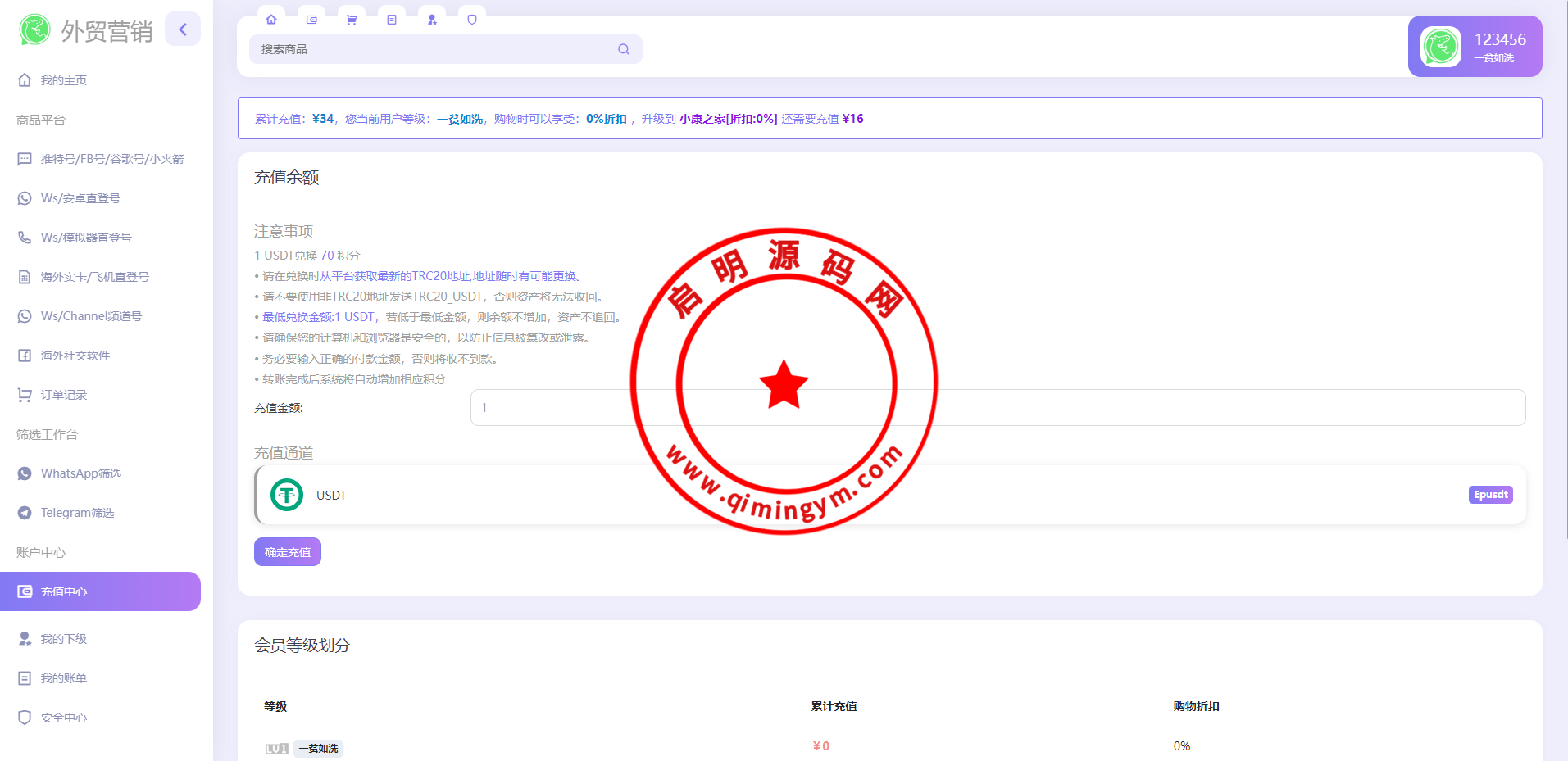The height and width of the screenshot is (761, 1568).
Task: Click the shopping cart icon in top toolbar
Action: 352,20
